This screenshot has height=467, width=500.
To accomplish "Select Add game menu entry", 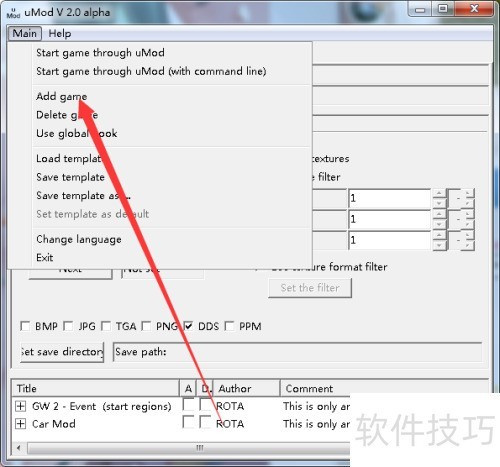I will coord(61,96).
